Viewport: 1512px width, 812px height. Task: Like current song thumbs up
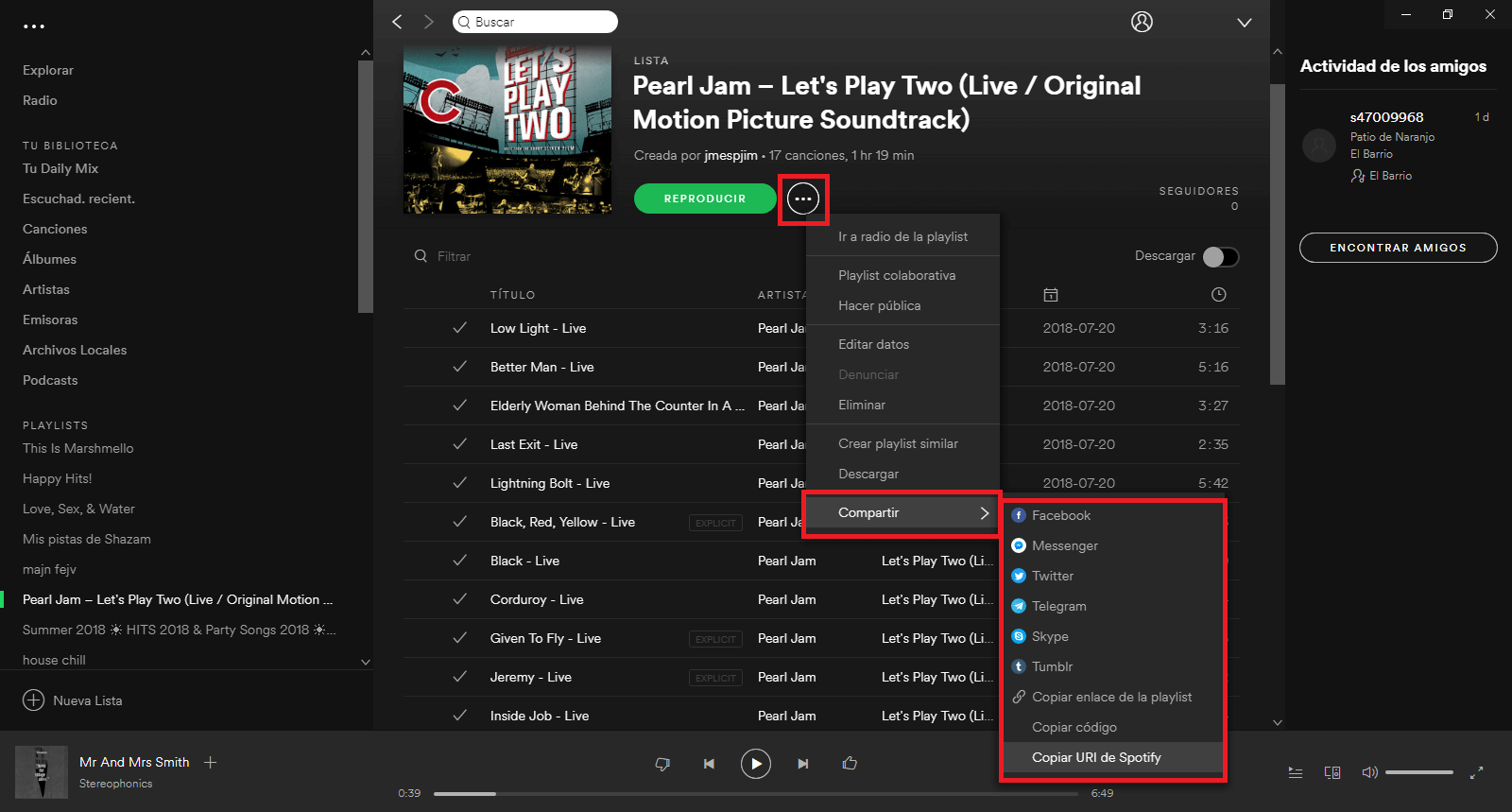(850, 763)
